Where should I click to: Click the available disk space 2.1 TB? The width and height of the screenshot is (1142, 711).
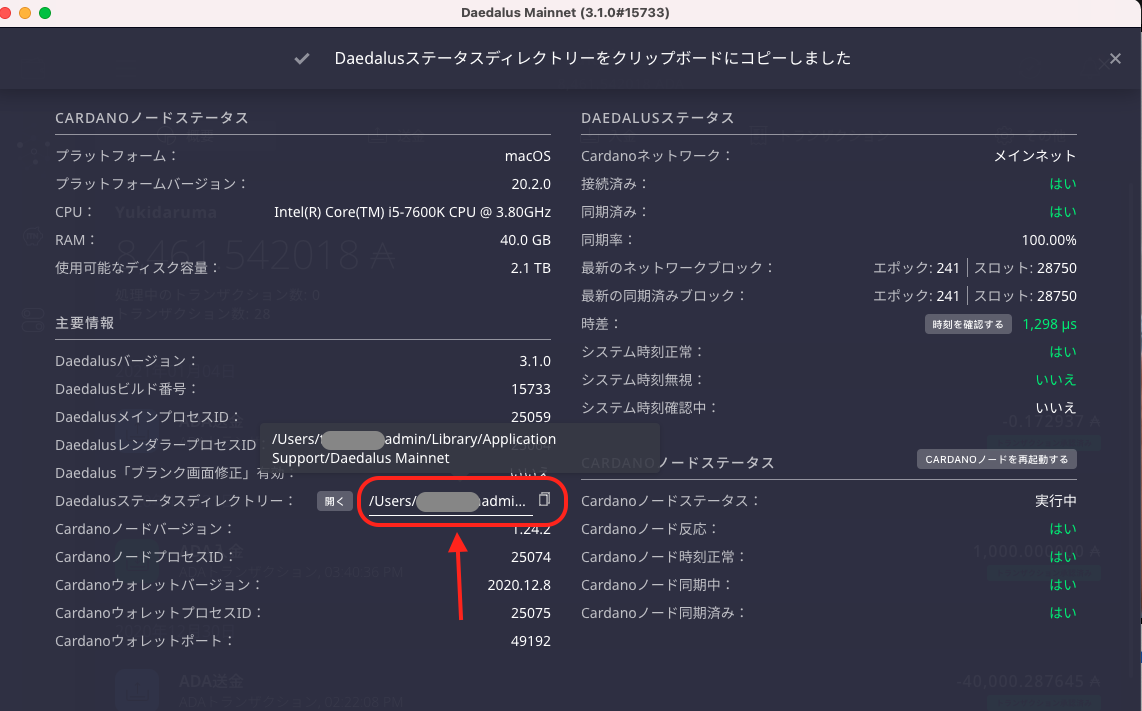530,268
